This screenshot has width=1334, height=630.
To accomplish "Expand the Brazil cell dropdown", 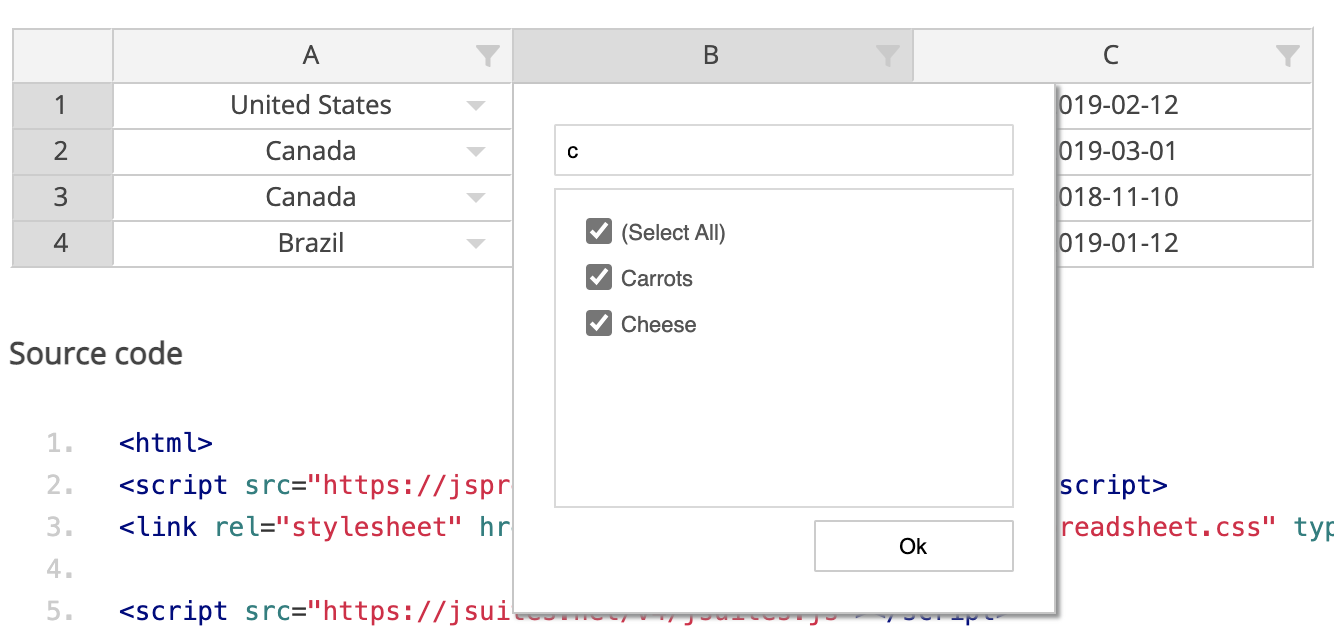I will [477, 243].
